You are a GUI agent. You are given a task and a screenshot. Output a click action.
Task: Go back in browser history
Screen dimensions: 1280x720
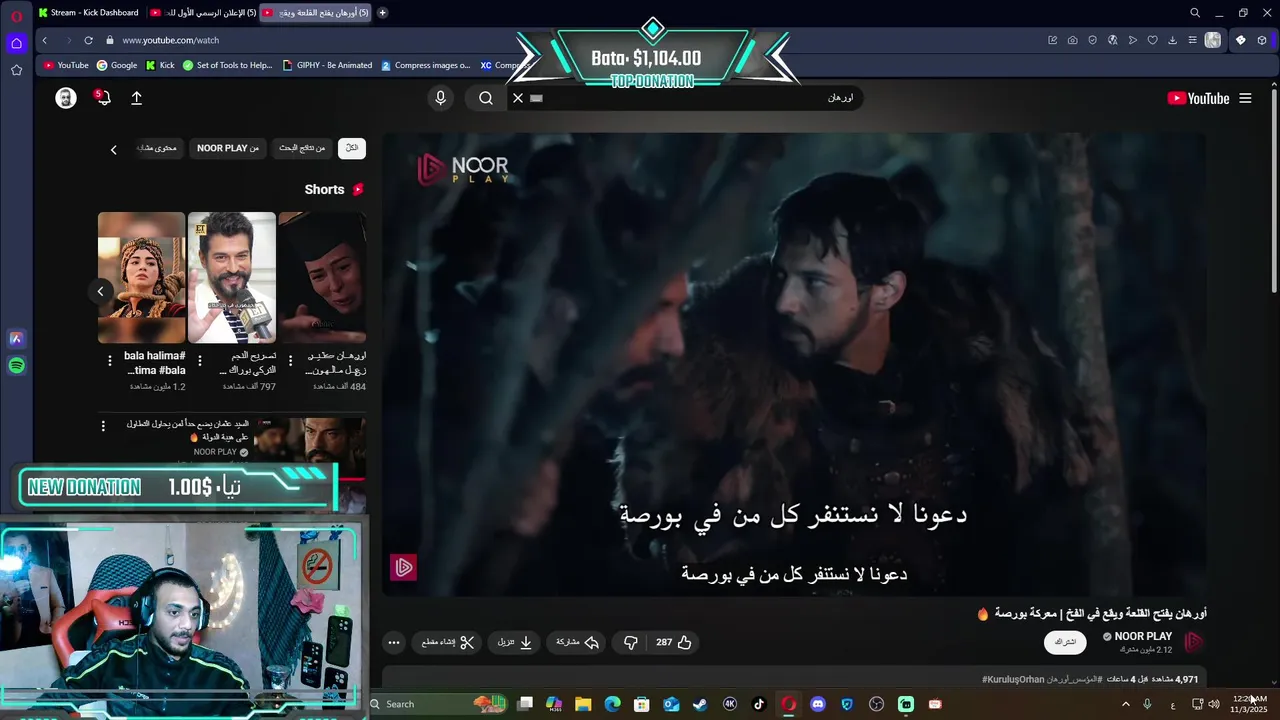44,40
